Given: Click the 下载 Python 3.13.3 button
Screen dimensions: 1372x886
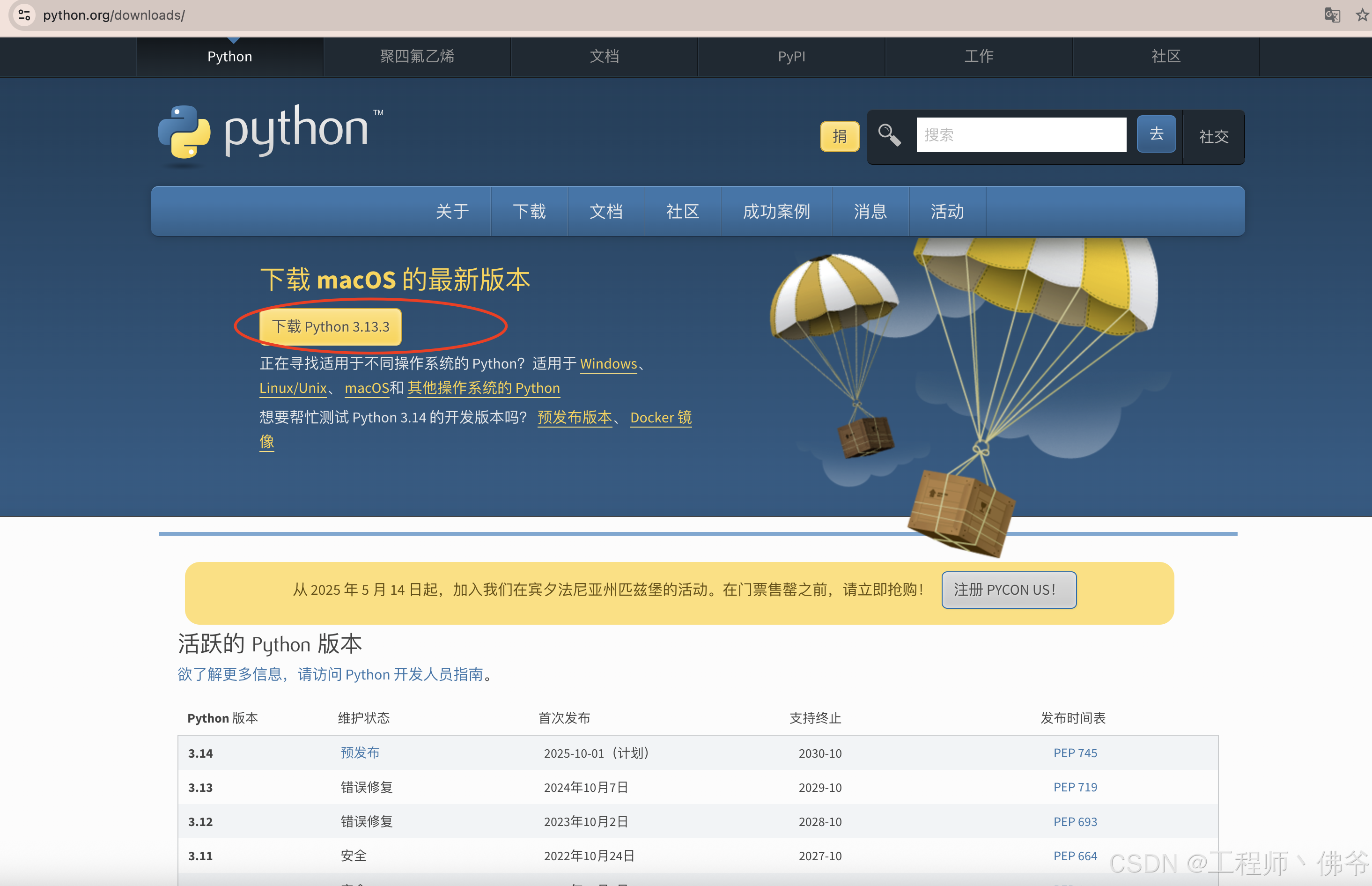Looking at the screenshot, I should pos(330,327).
